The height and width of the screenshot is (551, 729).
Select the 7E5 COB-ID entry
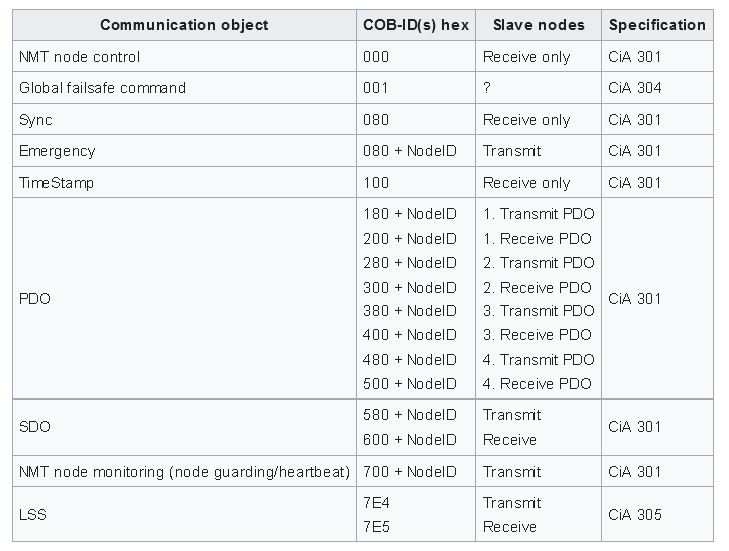[376, 527]
